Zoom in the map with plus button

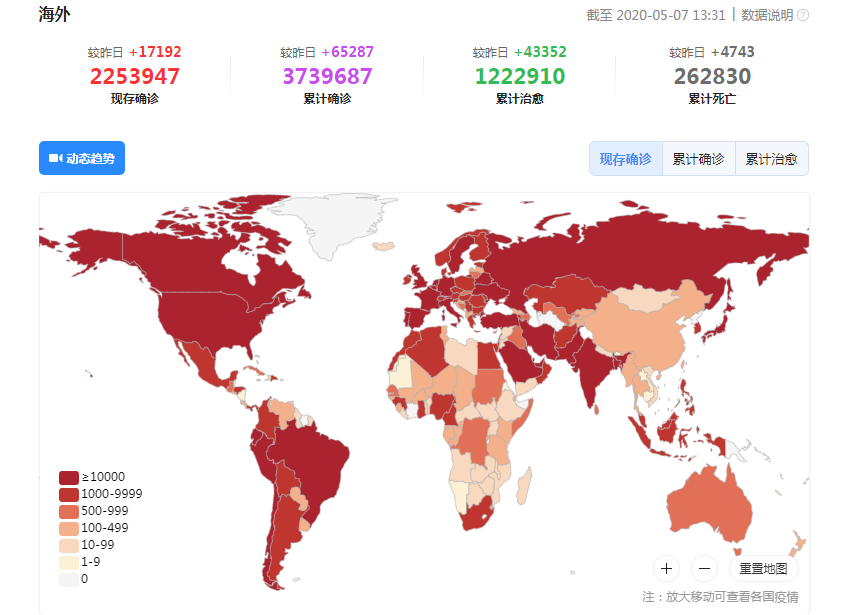coord(667,568)
